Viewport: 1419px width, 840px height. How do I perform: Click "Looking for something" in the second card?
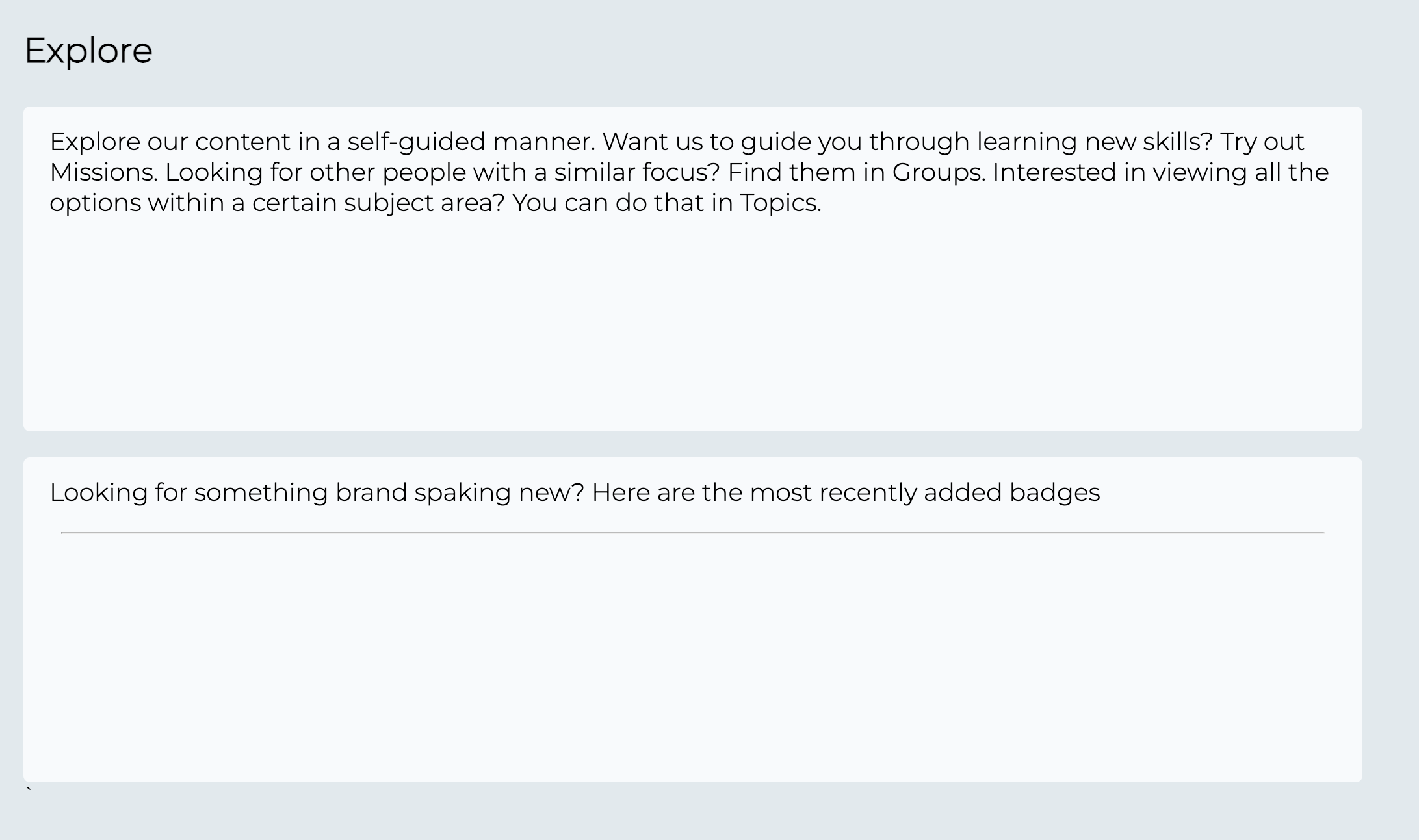[x=189, y=493]
